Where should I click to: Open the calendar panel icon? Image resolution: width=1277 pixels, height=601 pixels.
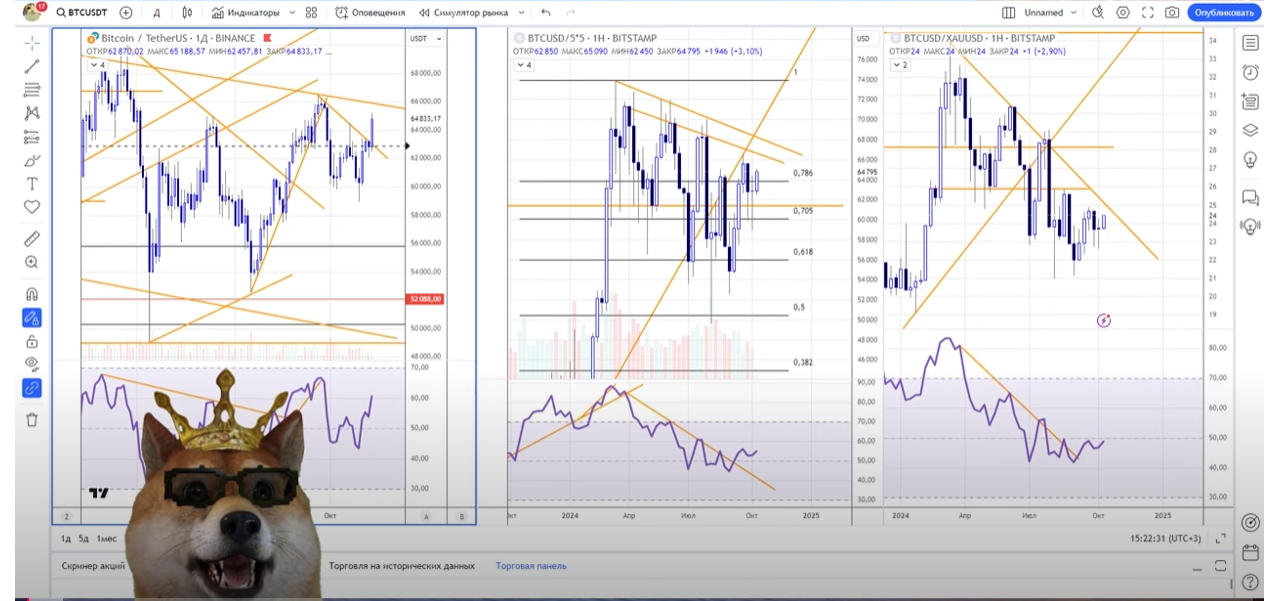tap(1250, 552)
